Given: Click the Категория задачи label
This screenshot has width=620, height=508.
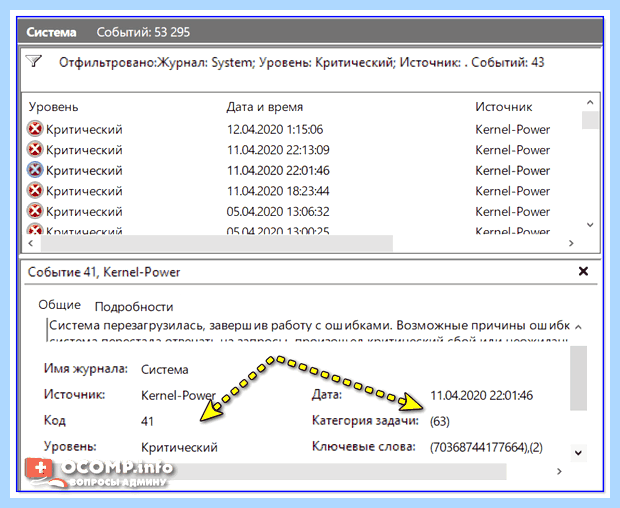Looking at the screenshot, I should (x=365, y=420).
